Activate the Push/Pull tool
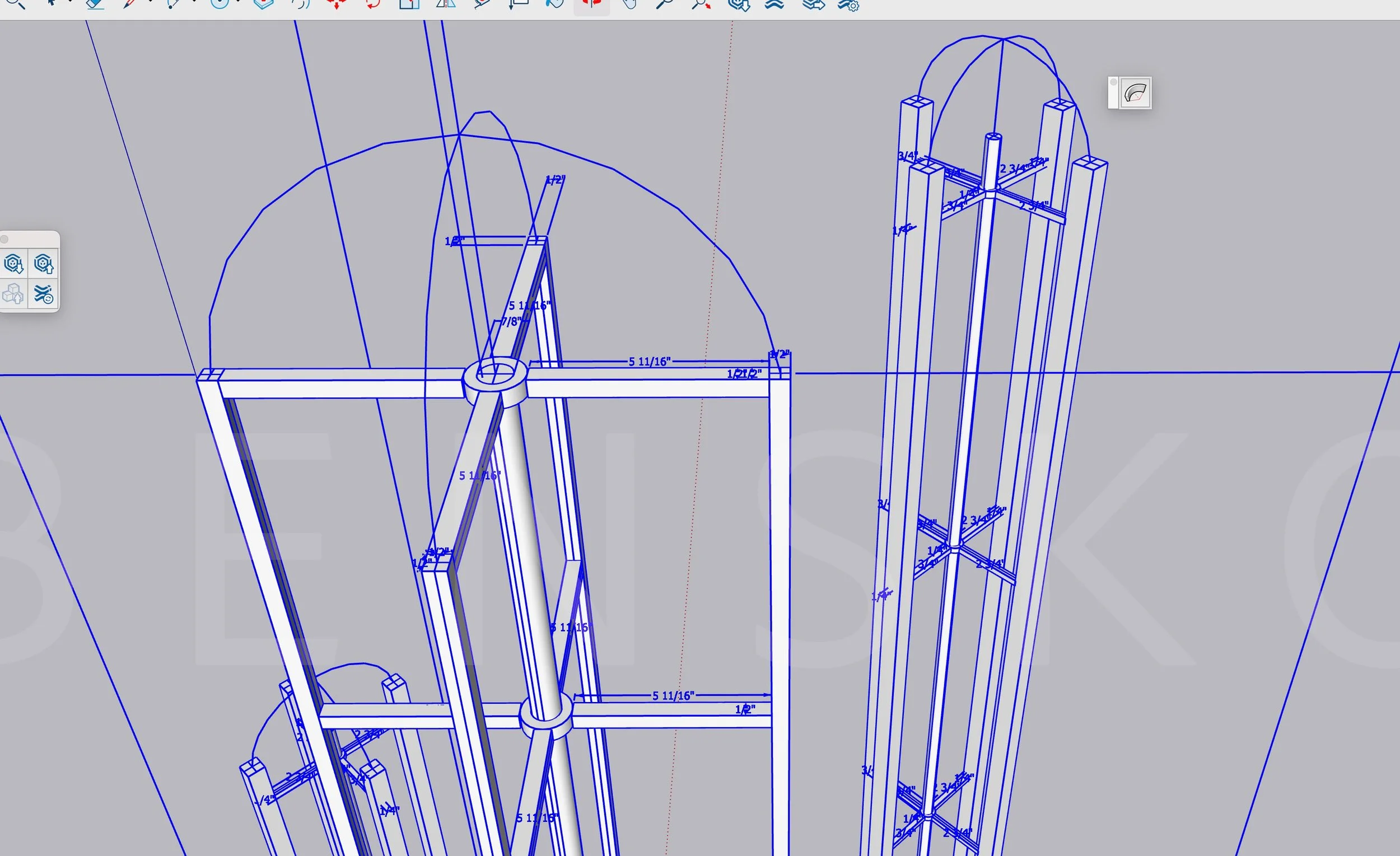 coord(264,4)
